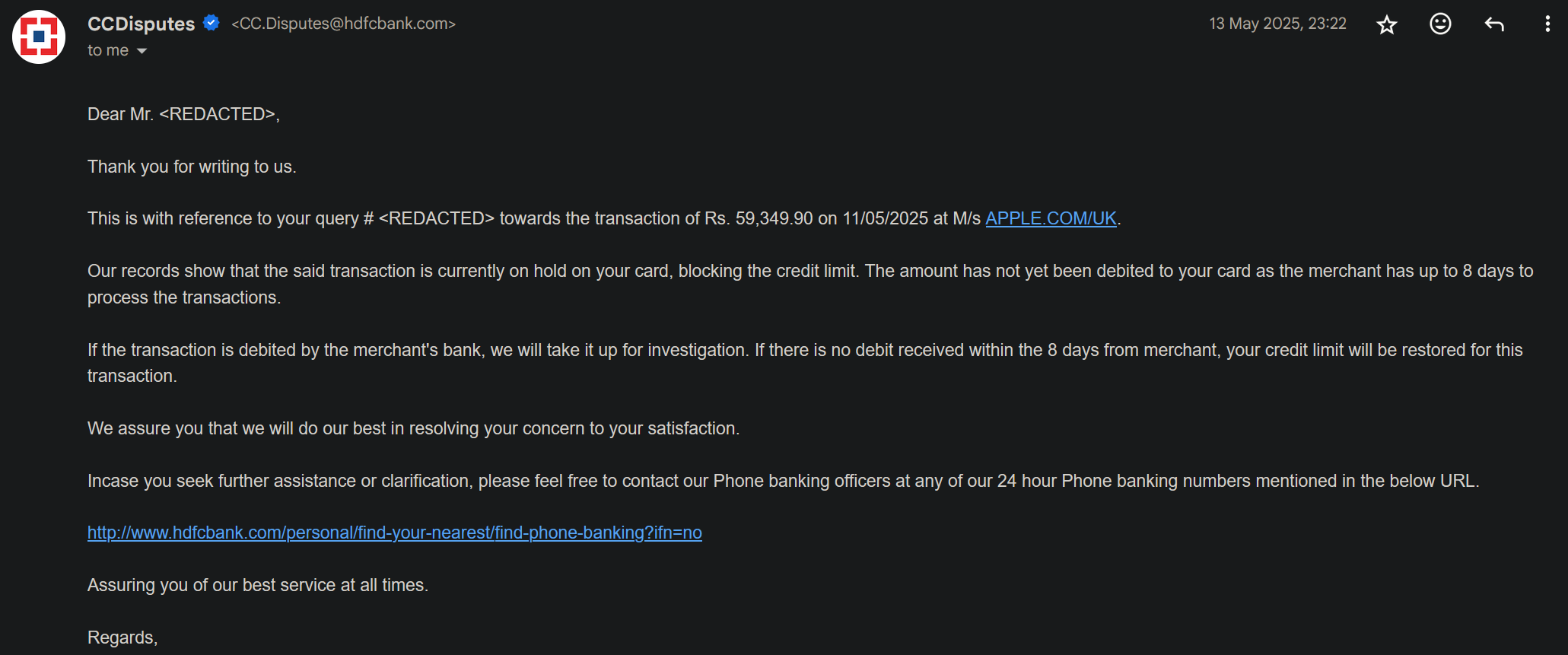Viewport: 1568px width, 655px height.
Task: Click the CC.Disputes@hdfcbank.com email address
Action: coord(344,24)
